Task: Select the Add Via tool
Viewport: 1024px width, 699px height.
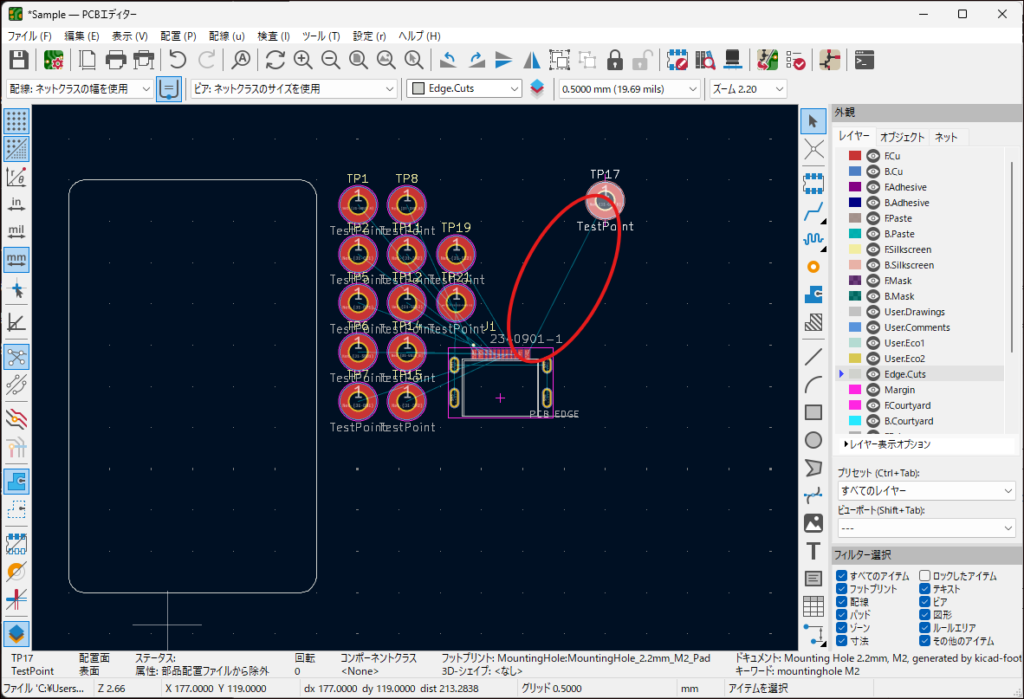Action: coord(814,266)
